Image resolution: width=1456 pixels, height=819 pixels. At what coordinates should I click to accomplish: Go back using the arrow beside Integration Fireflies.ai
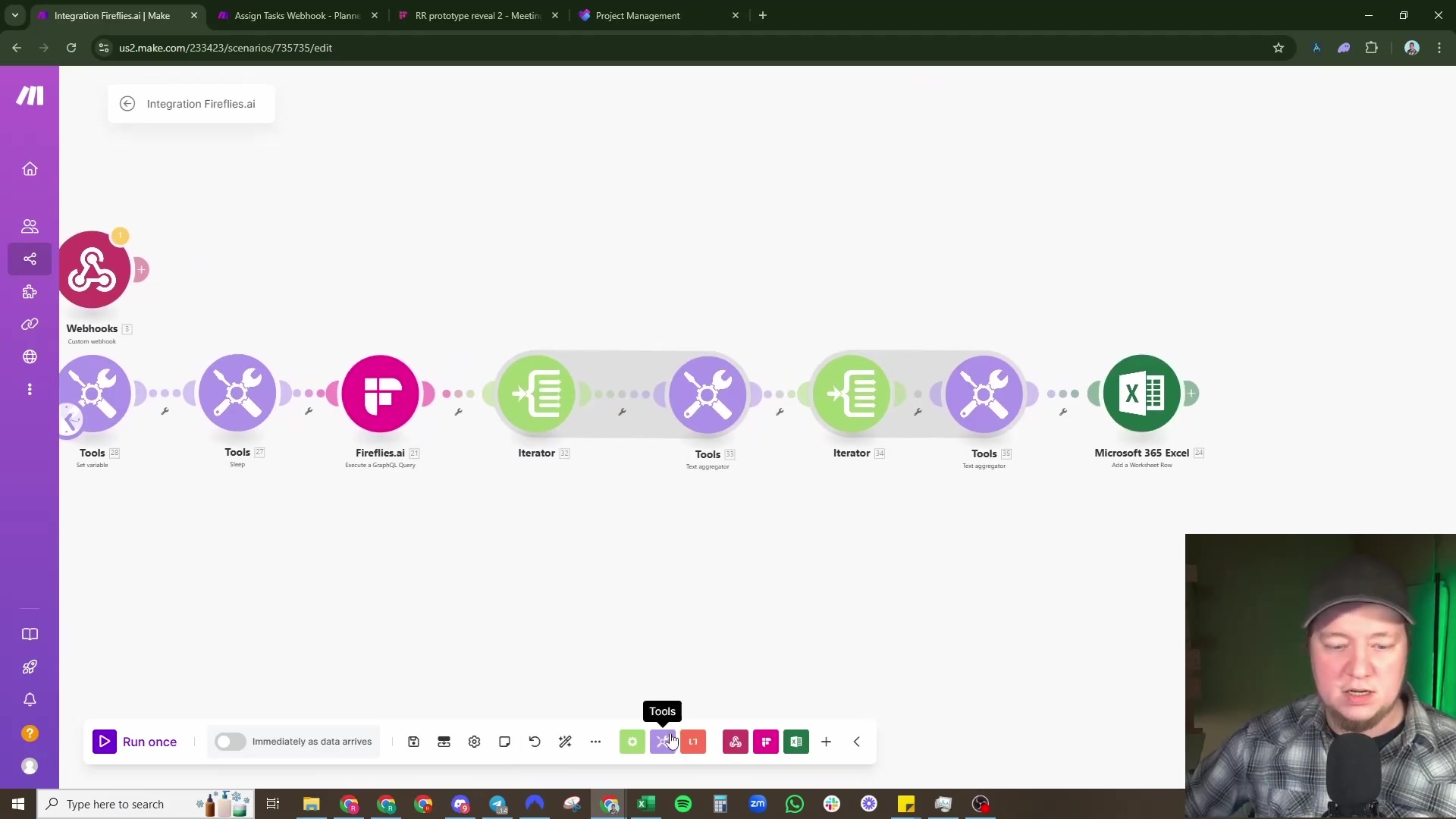(127, 104)
